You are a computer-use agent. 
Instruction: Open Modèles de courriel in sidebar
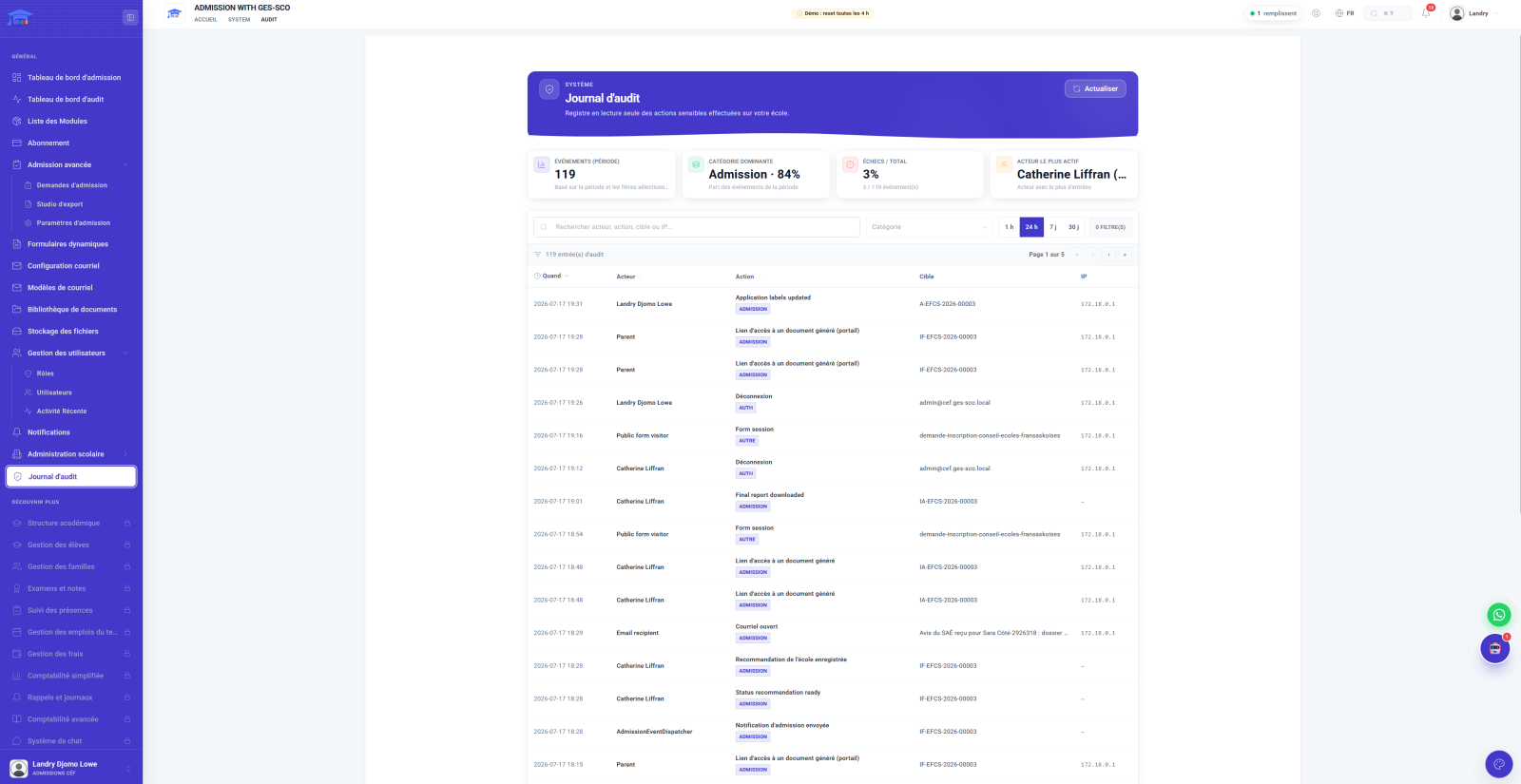[x=71, y=288]
